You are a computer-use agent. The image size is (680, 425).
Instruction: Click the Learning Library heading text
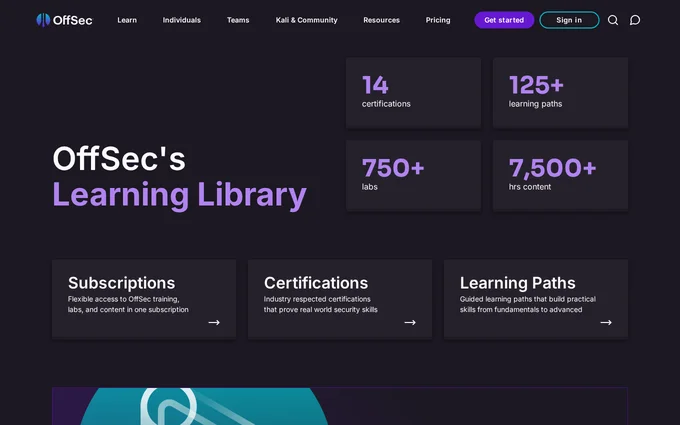(x=180, y=195)
